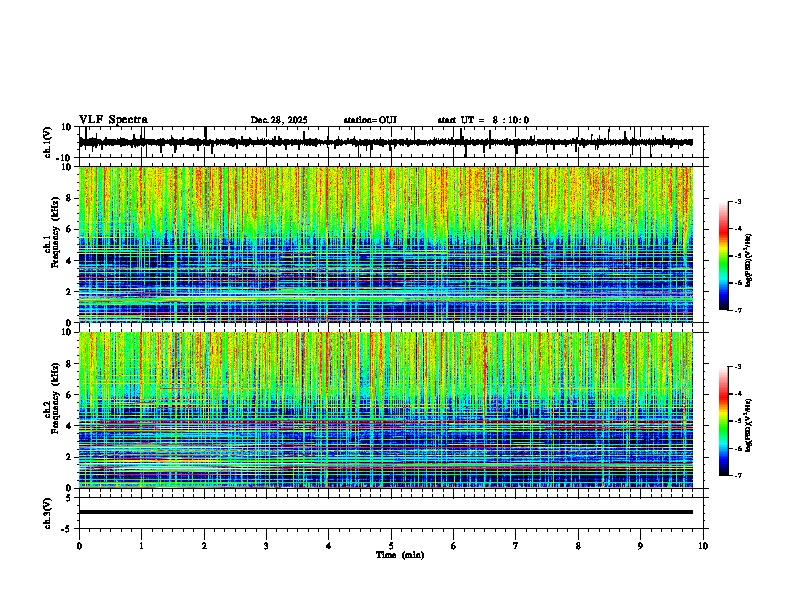Click time axis tick label "1"
The image size is (792, 612).
[141, 546]
